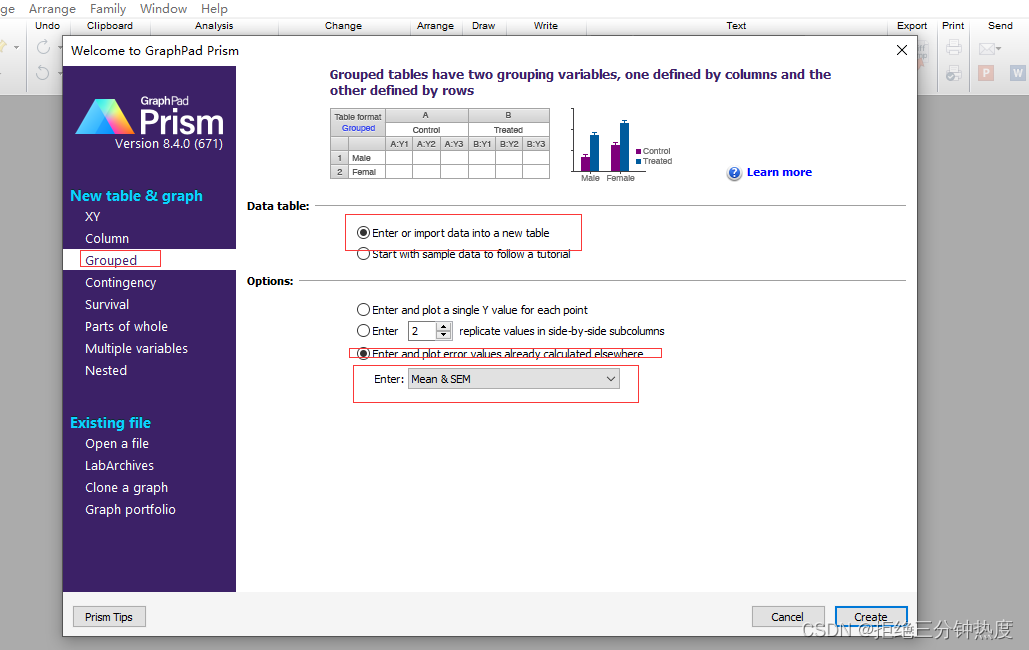Choose Open a file
Image resolution: width=1029 pixels, height=650 pixels.
[x=117, y=444]
